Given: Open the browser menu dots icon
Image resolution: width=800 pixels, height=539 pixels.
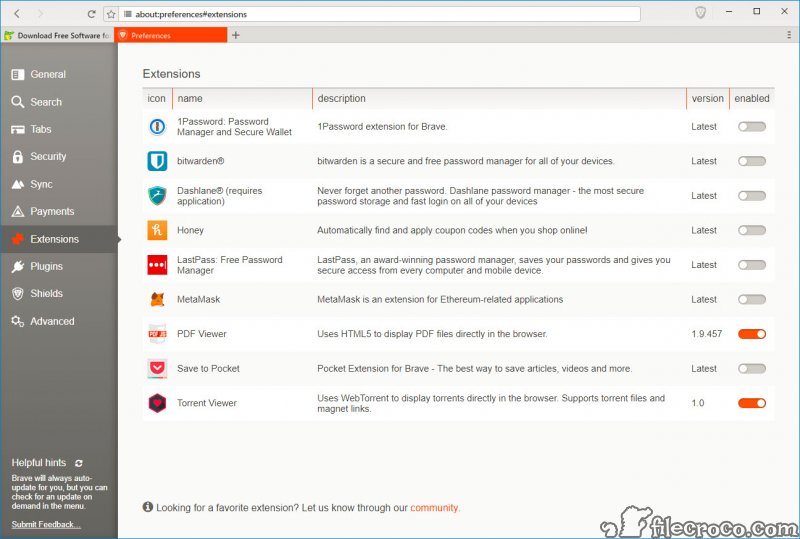Looking at the screenshot, I should (789, 35).
